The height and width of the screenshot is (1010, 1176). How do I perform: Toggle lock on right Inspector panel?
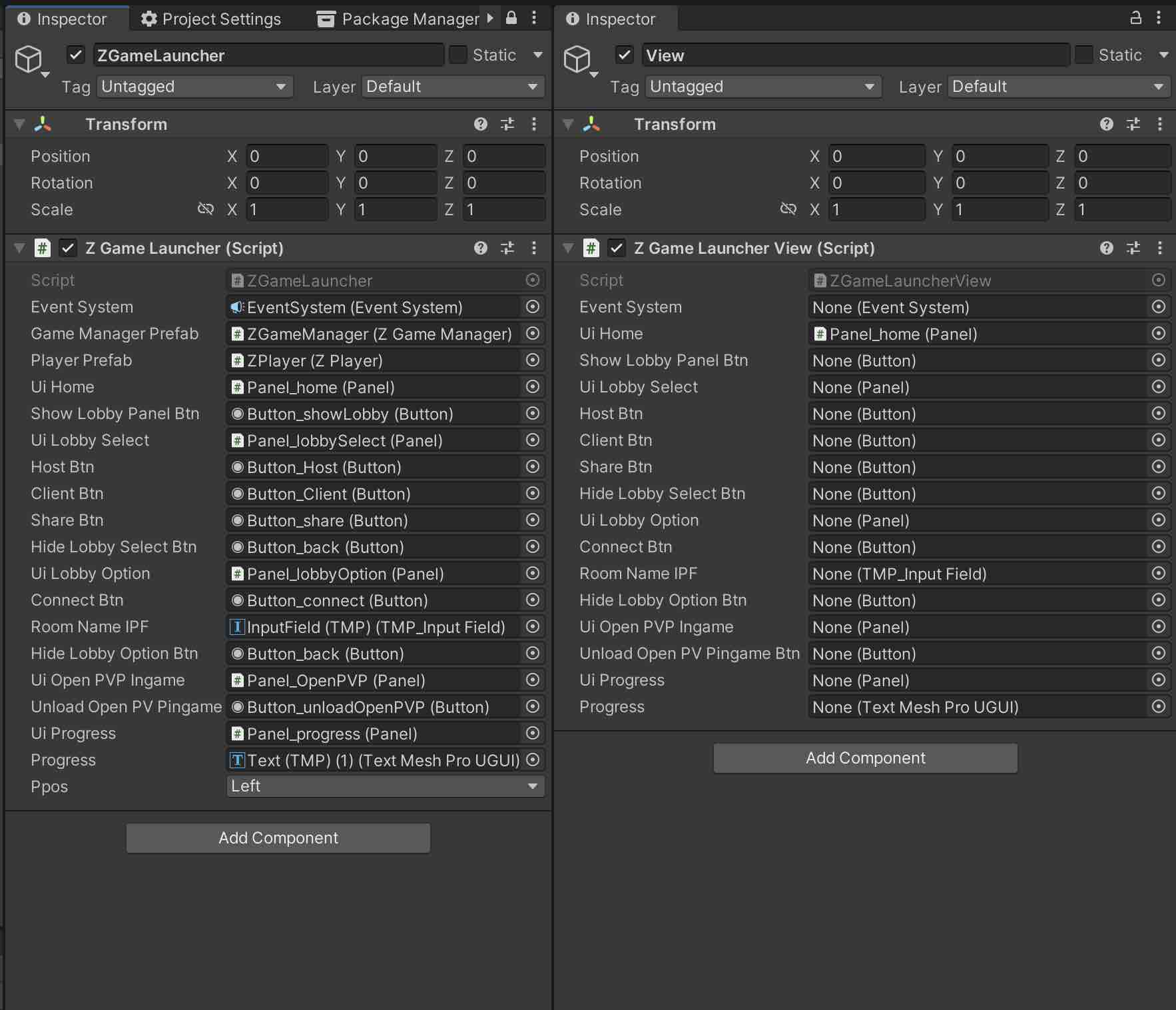coord(1136,18)
